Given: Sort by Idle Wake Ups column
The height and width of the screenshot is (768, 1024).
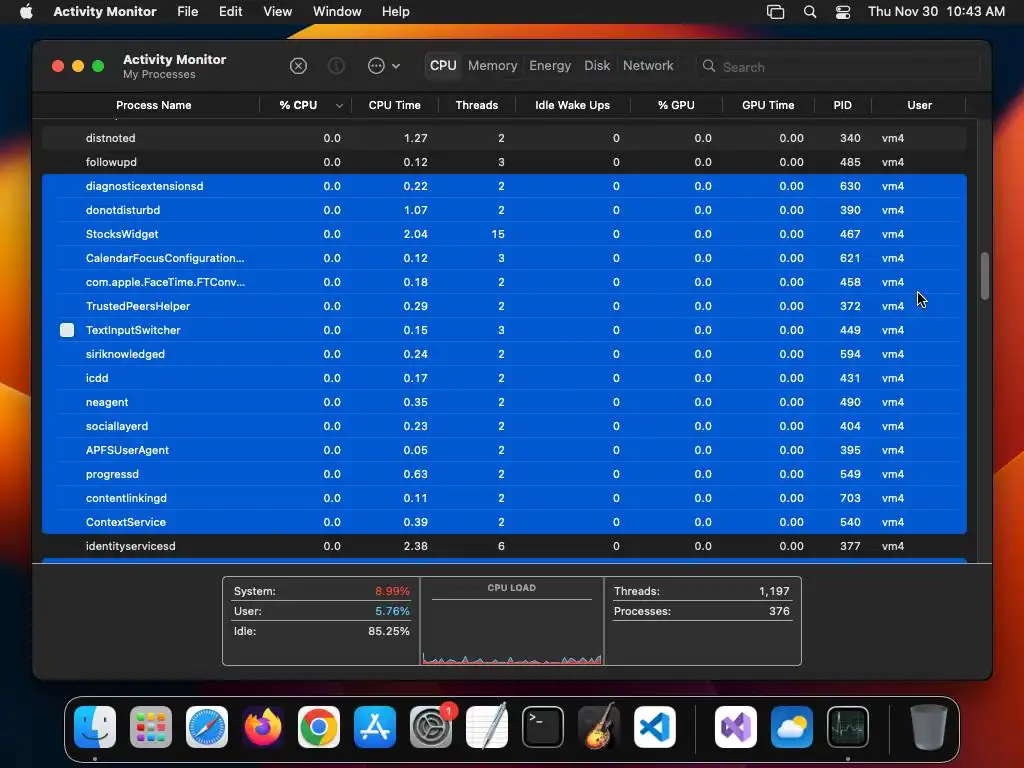Looking at the screenshot, I should tap(572, 105).
